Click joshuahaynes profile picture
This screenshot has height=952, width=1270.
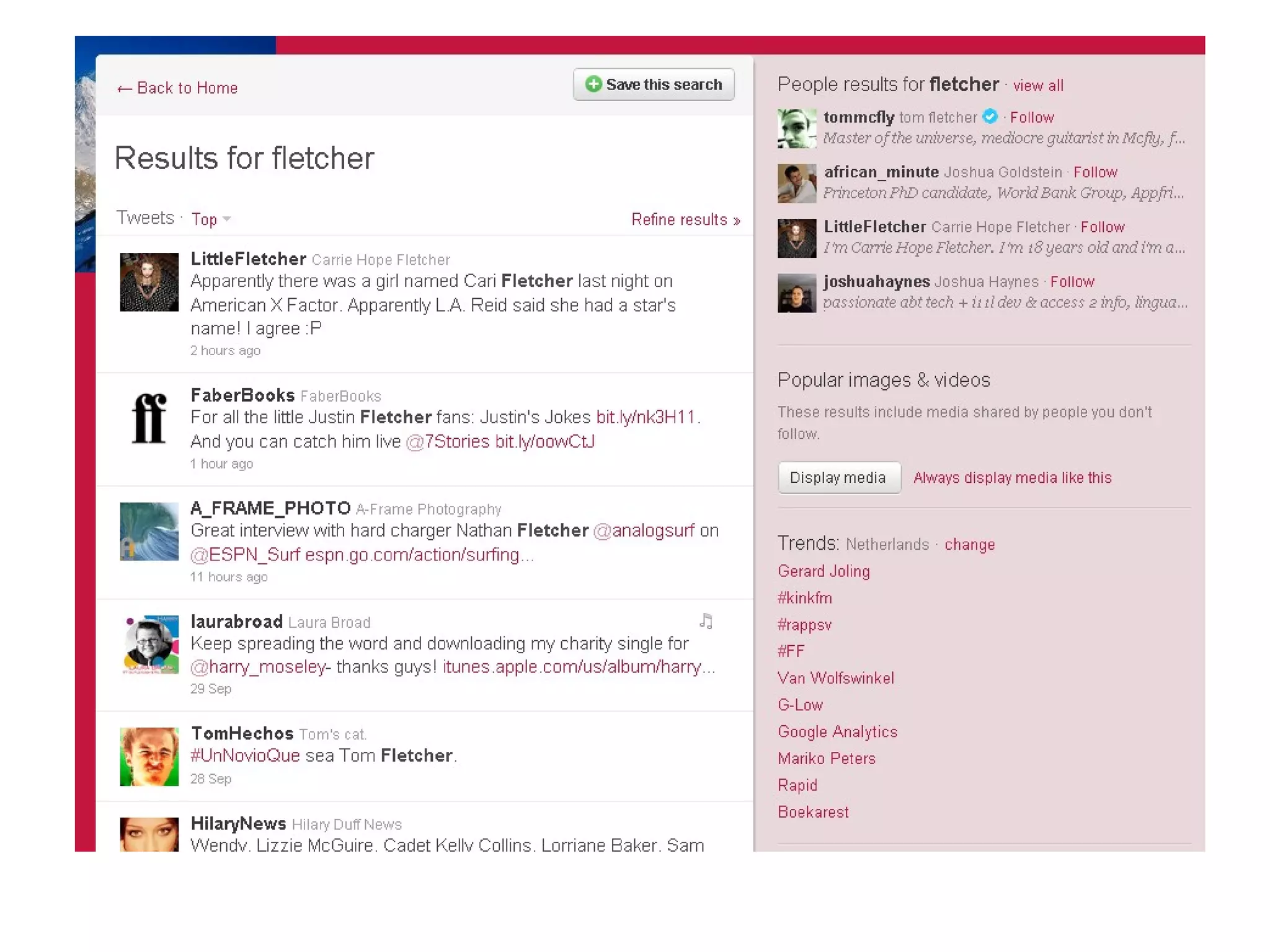coord(796,293)
